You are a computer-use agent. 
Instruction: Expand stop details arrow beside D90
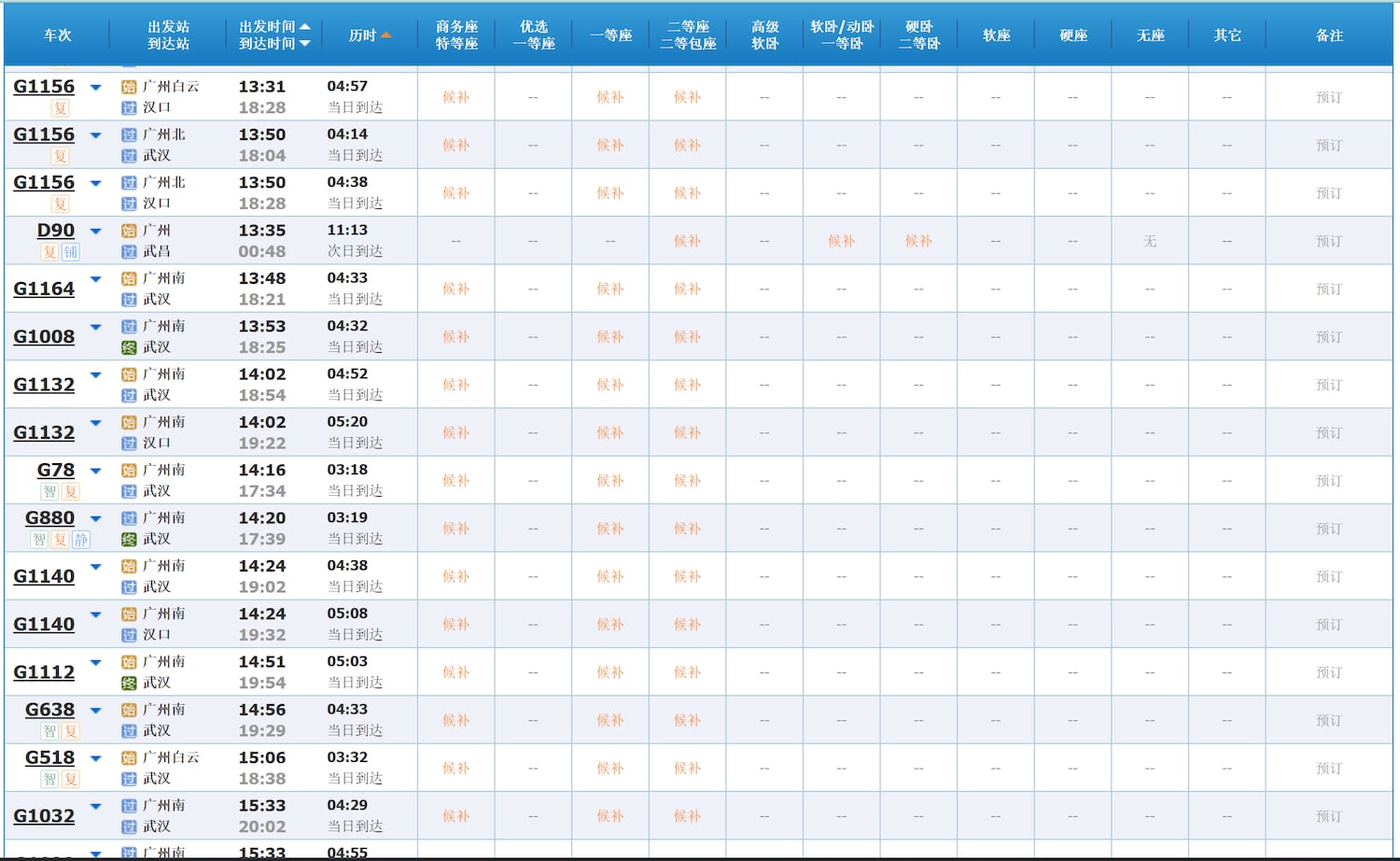coord(95,231)
